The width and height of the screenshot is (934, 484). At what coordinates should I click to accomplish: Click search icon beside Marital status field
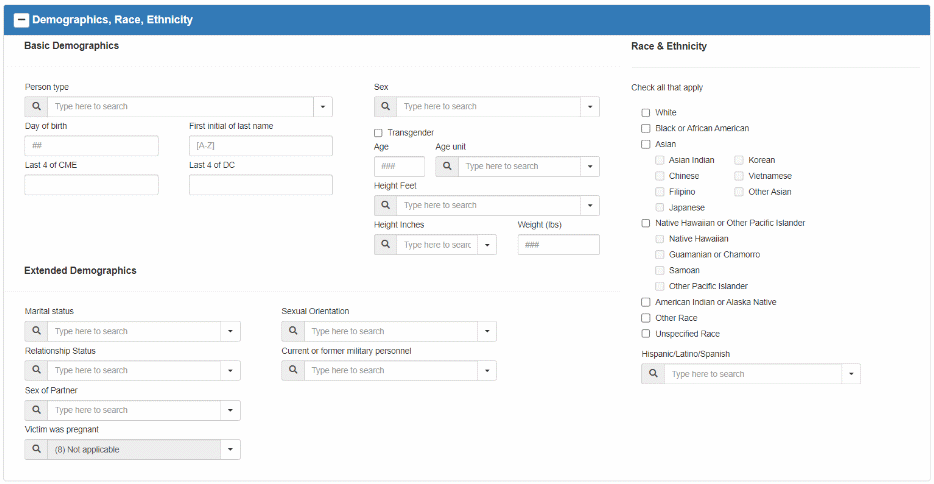[x=36, y=331]
